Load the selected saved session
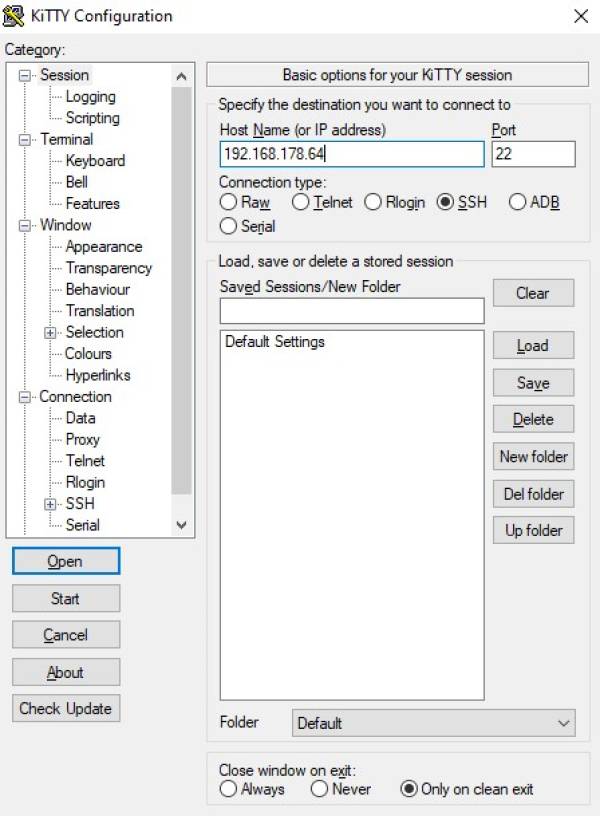The width and height of the screenshot is (600, 816). click(x=533, y=346)
